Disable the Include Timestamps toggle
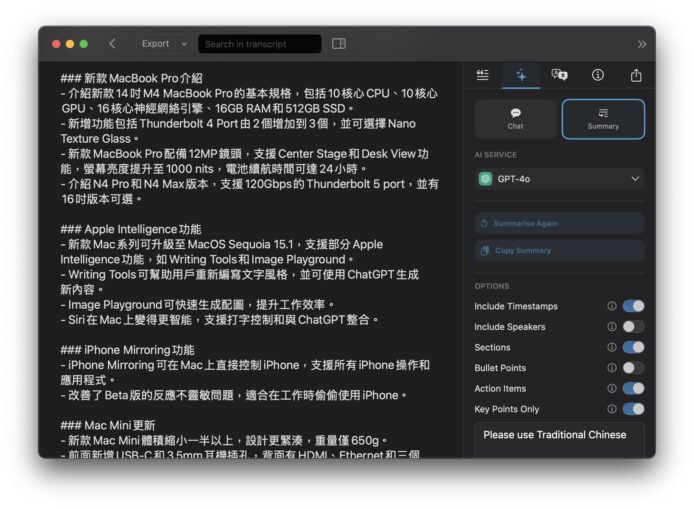 [x=633, y=306]
